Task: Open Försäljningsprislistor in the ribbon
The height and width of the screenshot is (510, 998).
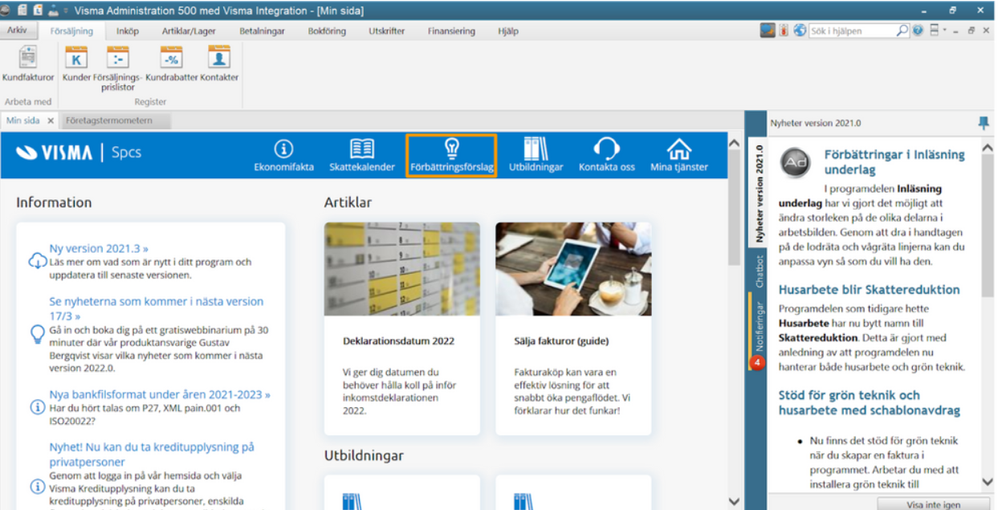Action: (x=118, y=68)
